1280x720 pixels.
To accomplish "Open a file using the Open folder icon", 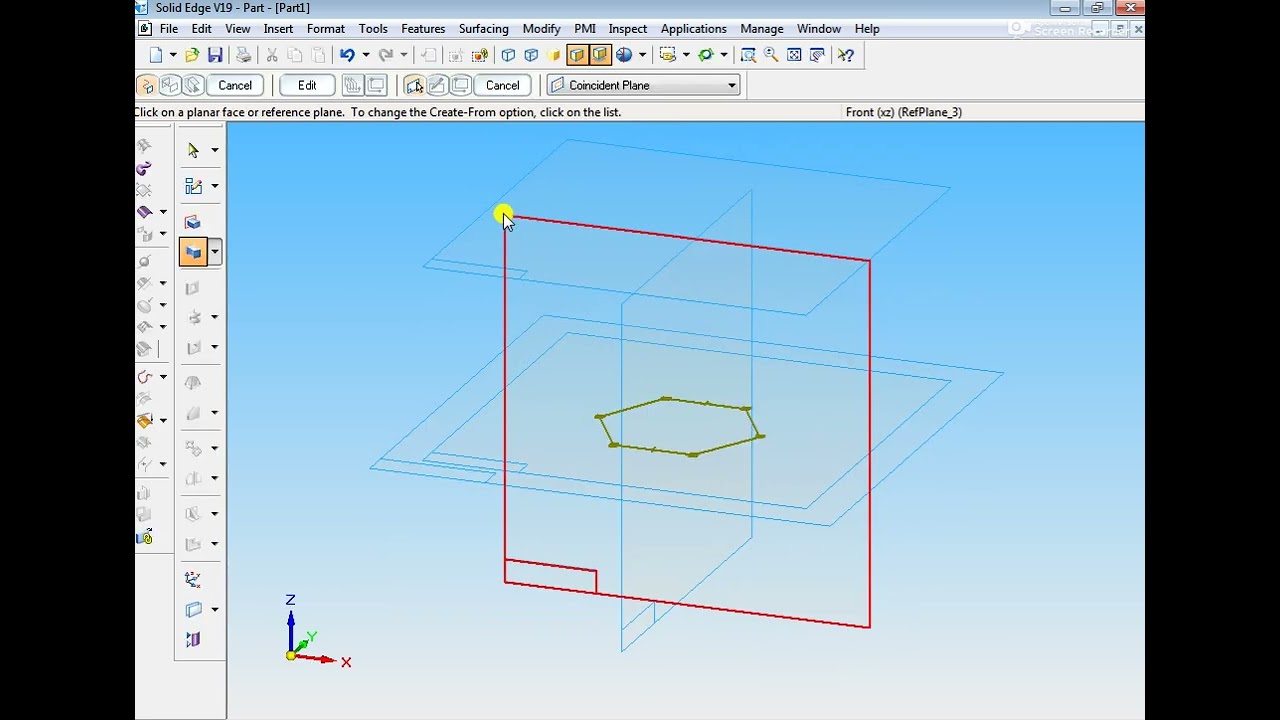I will click(x=192, y=55).
